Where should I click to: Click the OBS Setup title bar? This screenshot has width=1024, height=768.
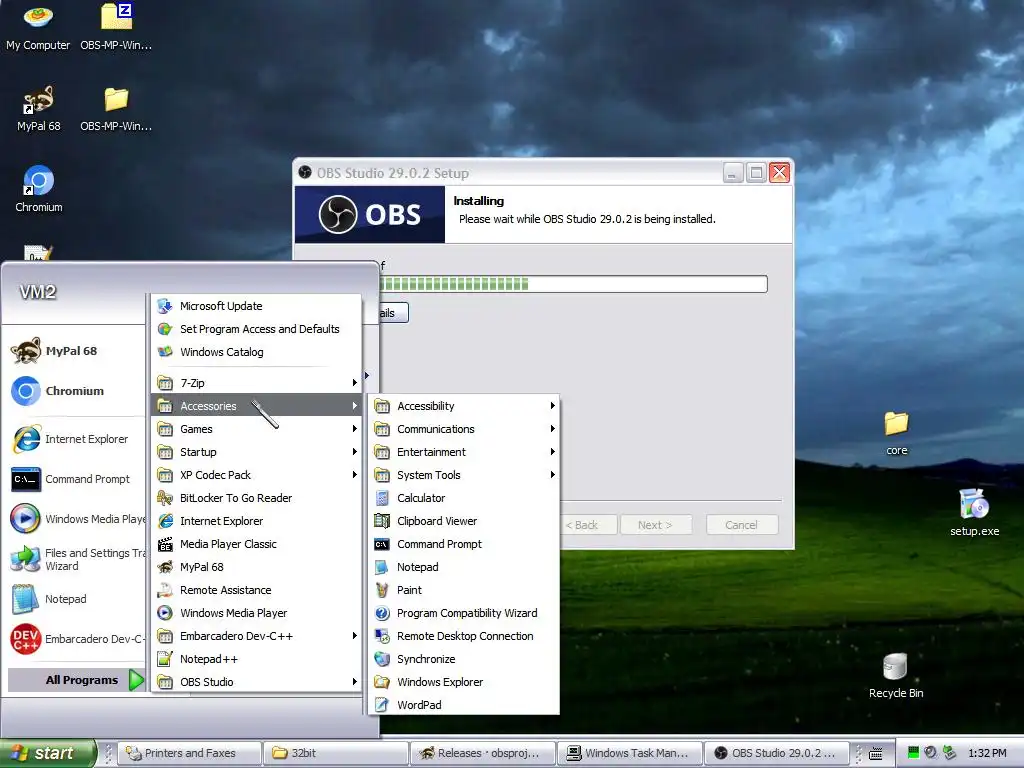click(509, 173)
